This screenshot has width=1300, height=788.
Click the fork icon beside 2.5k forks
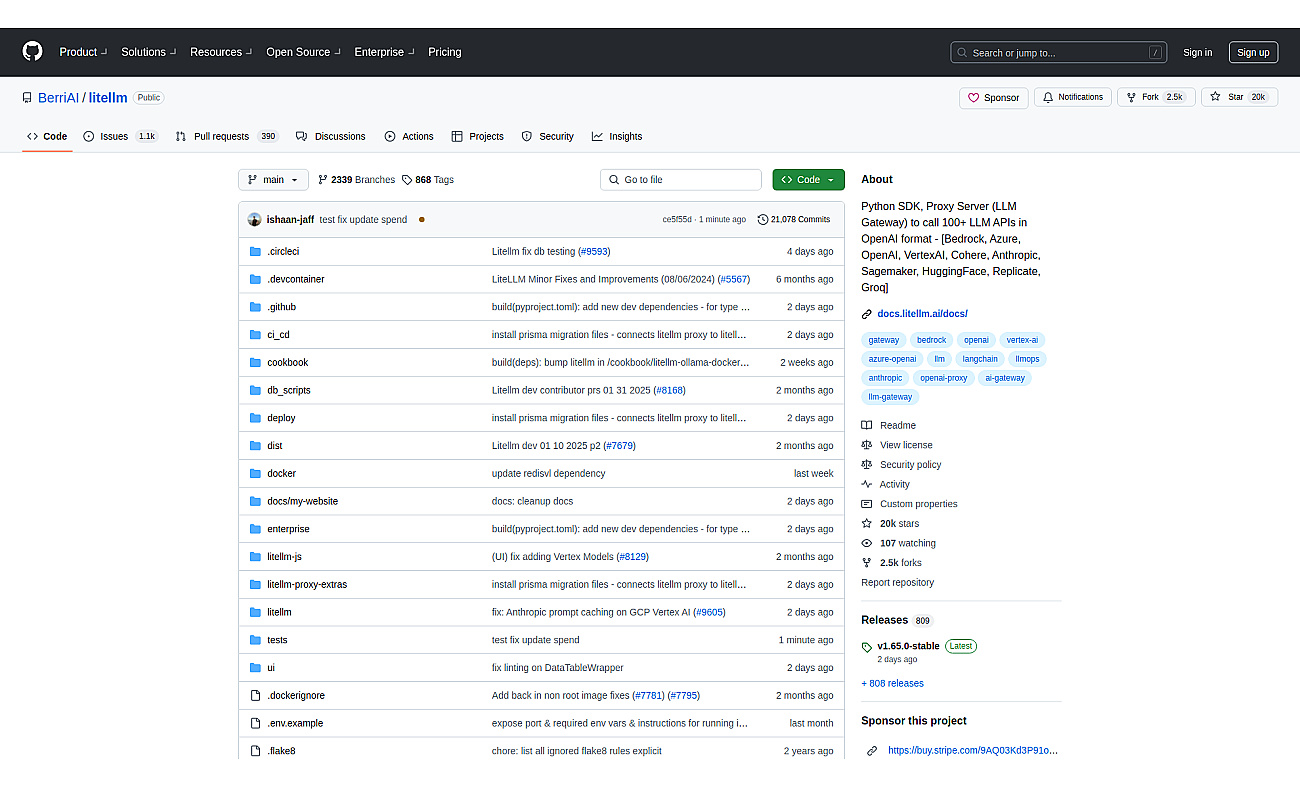tap(867, 563)
